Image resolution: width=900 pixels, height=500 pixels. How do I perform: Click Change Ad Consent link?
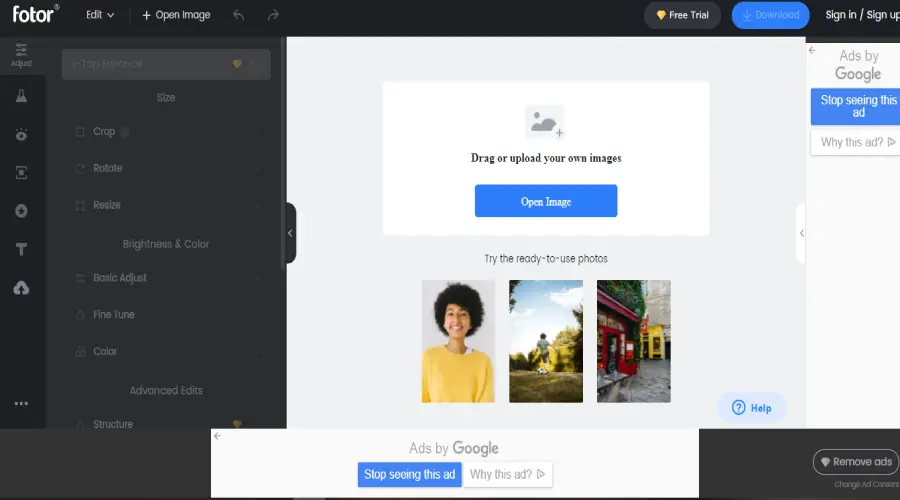click(x=867, y=485)
